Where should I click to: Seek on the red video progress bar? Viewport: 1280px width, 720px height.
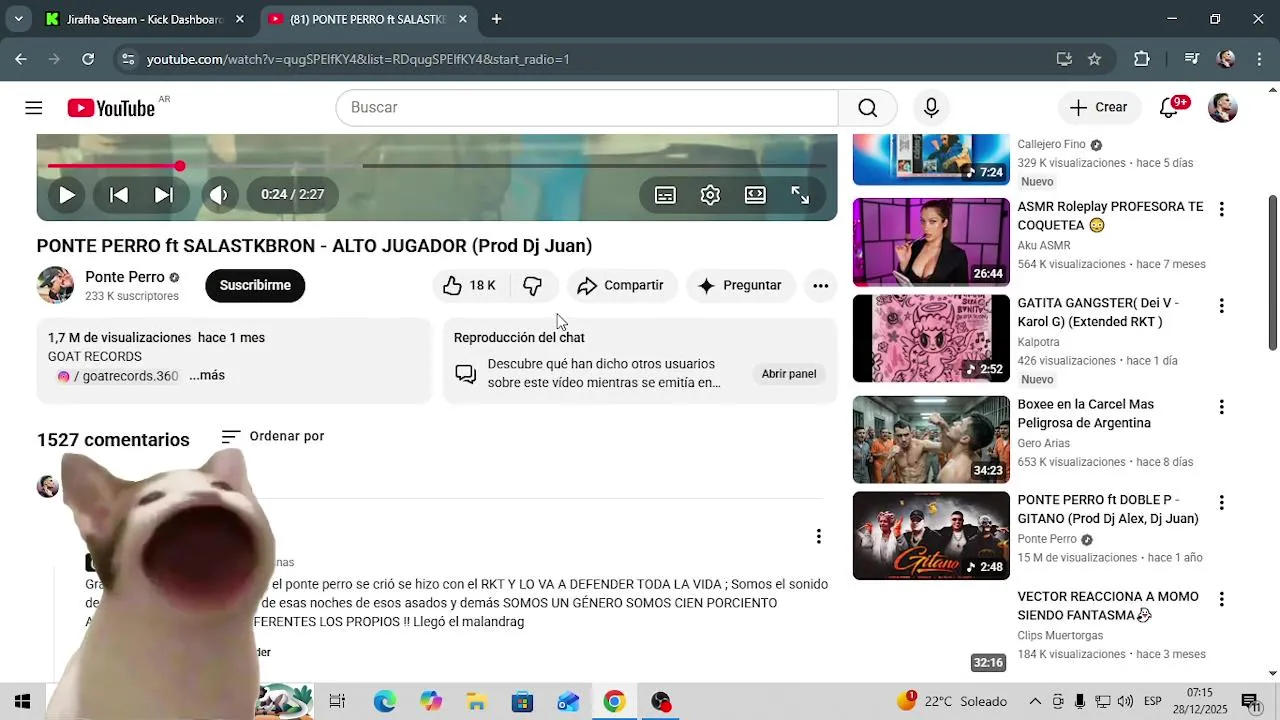[437, 166]
